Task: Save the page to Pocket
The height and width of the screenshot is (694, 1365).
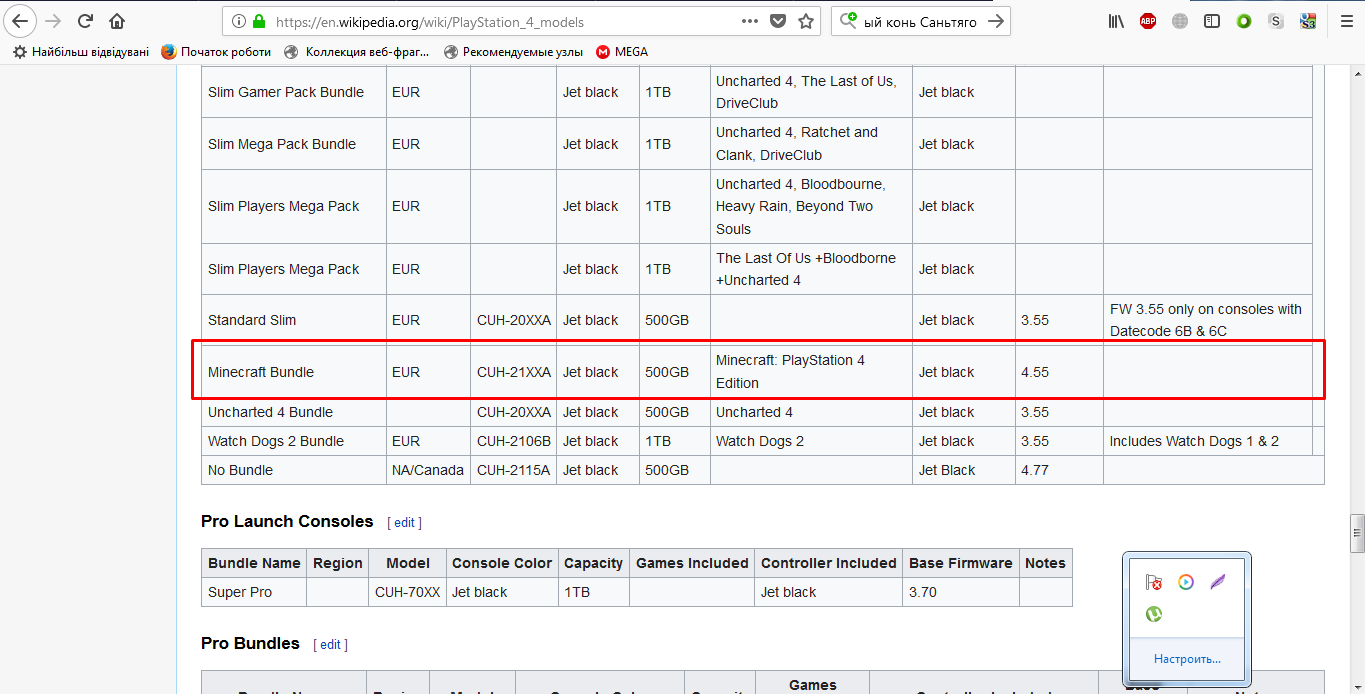Action: pyautogui.click(x=779, y=21)
